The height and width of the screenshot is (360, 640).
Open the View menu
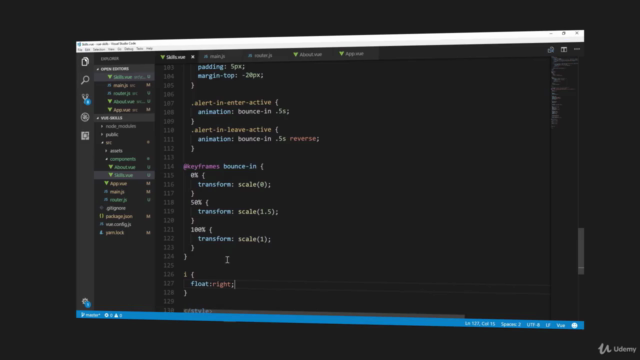pyautogui.click(x=111, y=49)
